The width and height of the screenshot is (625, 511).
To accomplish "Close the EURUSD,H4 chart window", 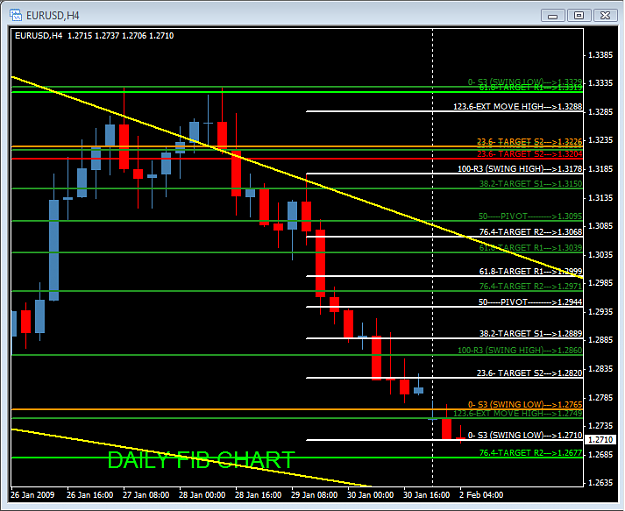I will pos(605,16).
